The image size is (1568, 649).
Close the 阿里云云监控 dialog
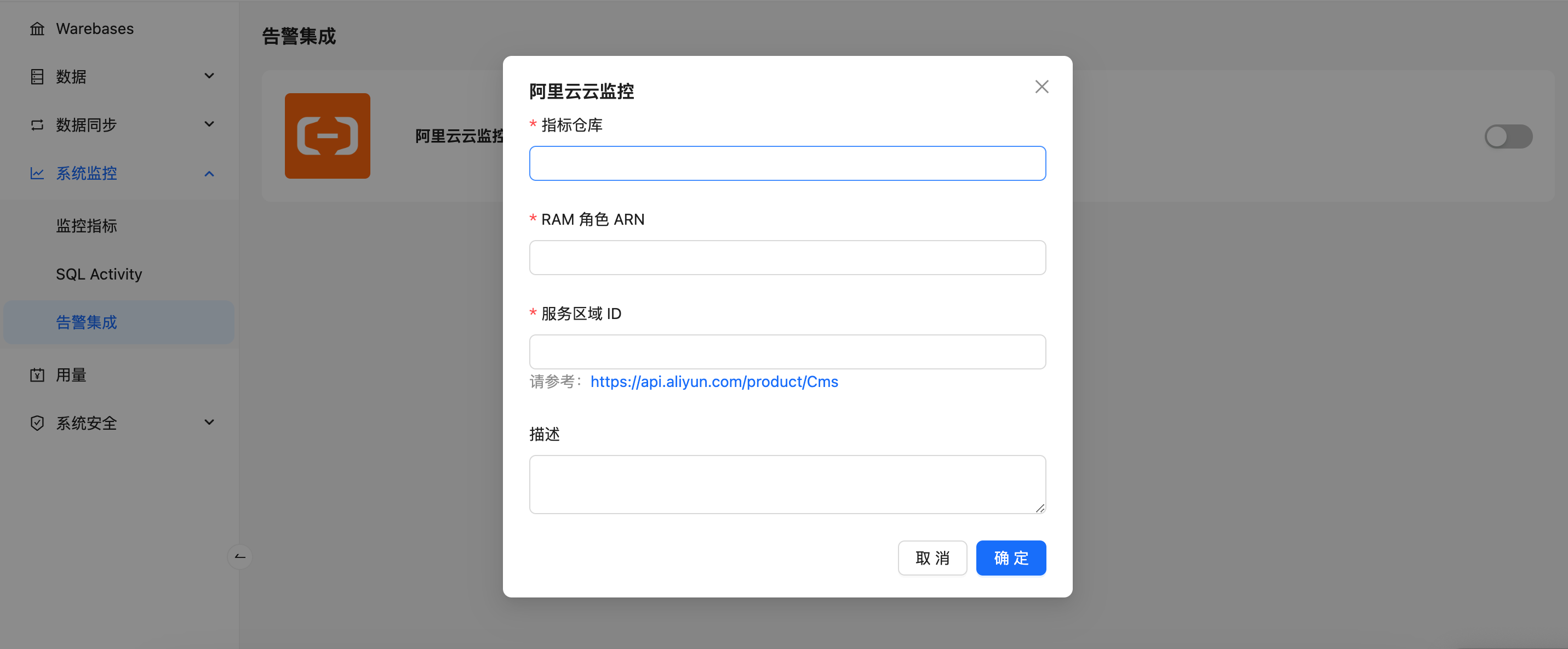tap(1041, 87)
